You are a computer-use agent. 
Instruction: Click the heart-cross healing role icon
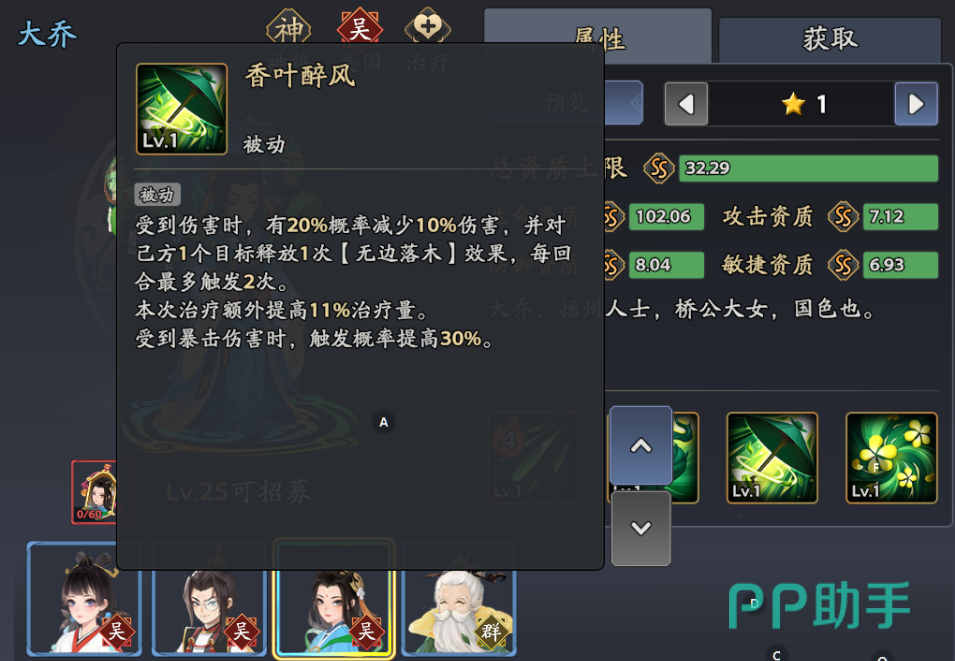click(x=428, y=26)
